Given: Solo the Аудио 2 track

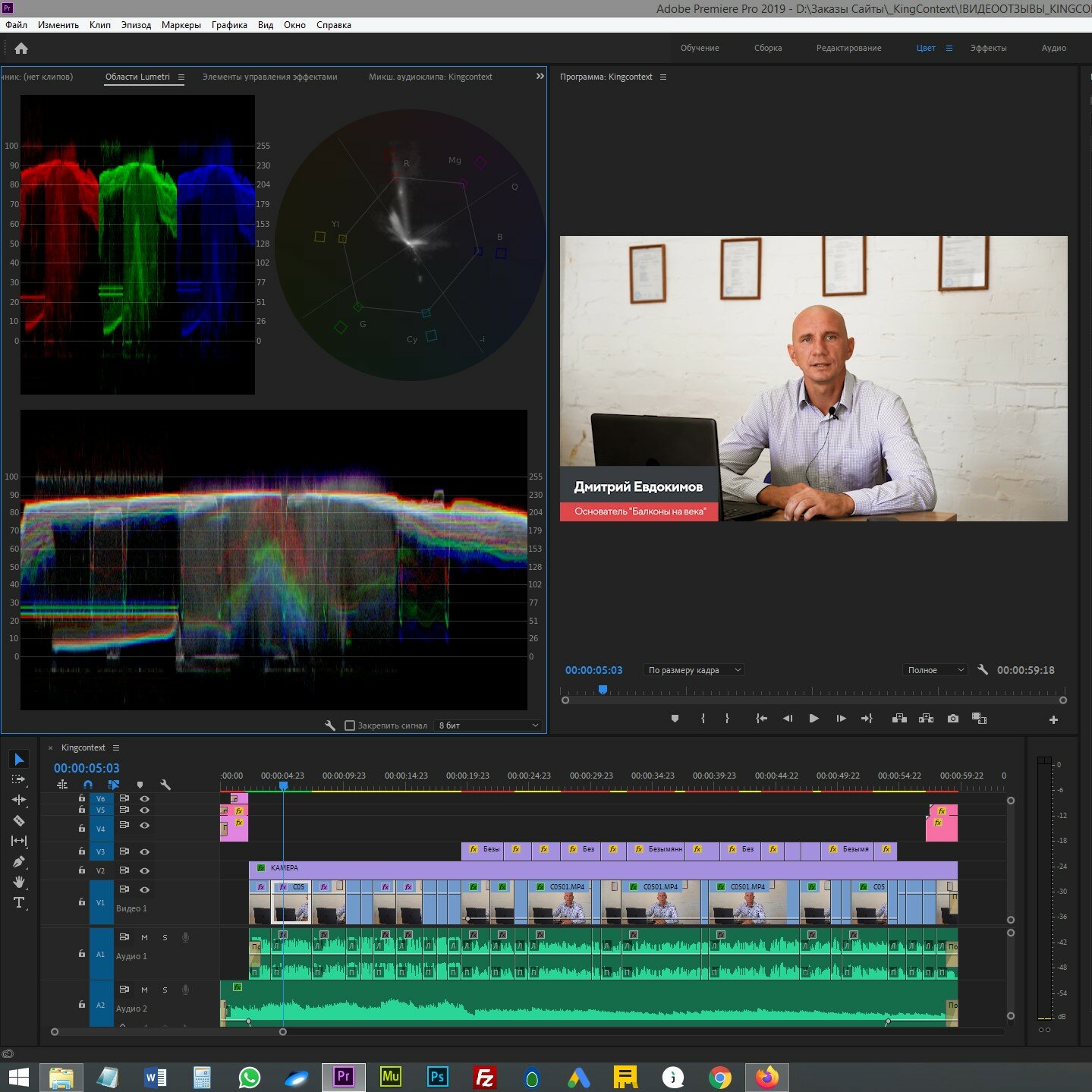Looking at the screenshot, I should [x=165, y=990].
